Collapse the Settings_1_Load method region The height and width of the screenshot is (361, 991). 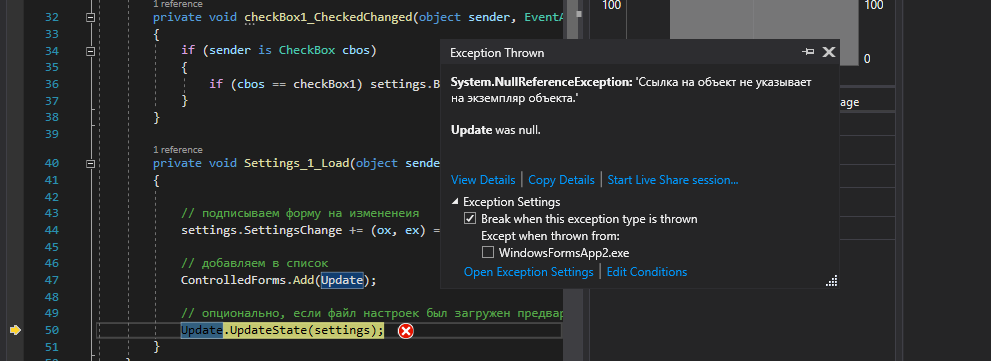[x=90, y=164]
